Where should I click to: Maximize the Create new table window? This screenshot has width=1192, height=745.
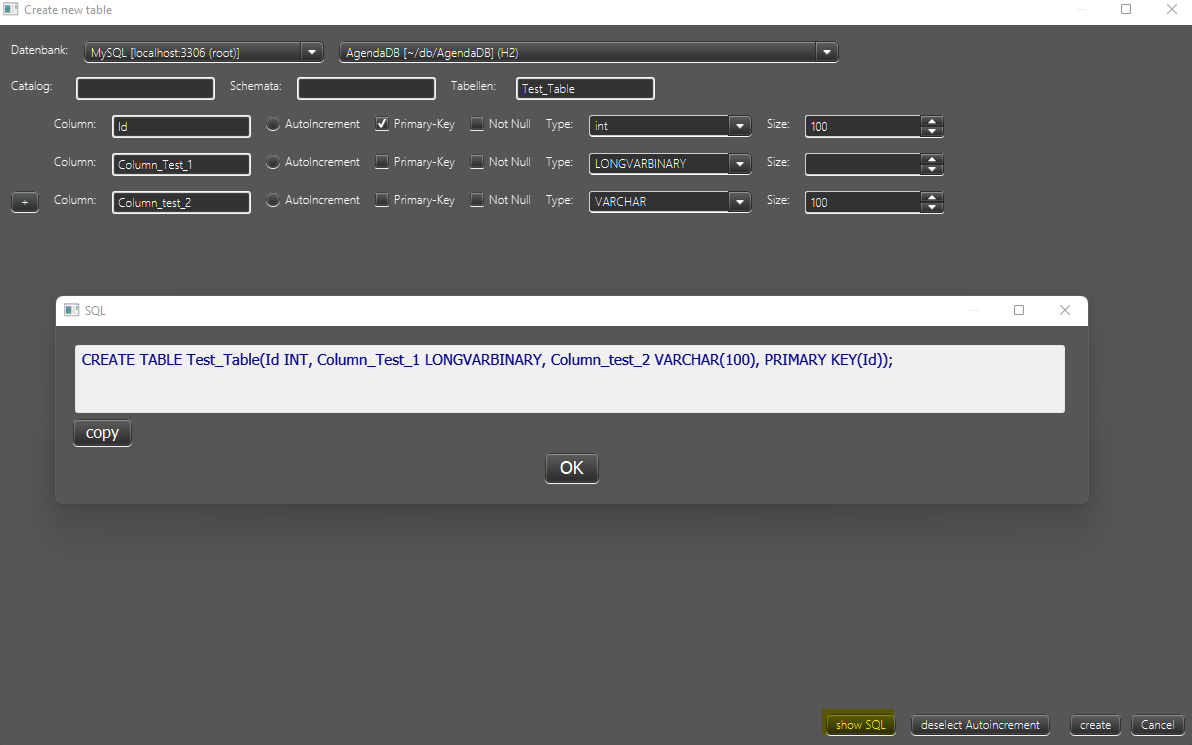pos(1126,9)
